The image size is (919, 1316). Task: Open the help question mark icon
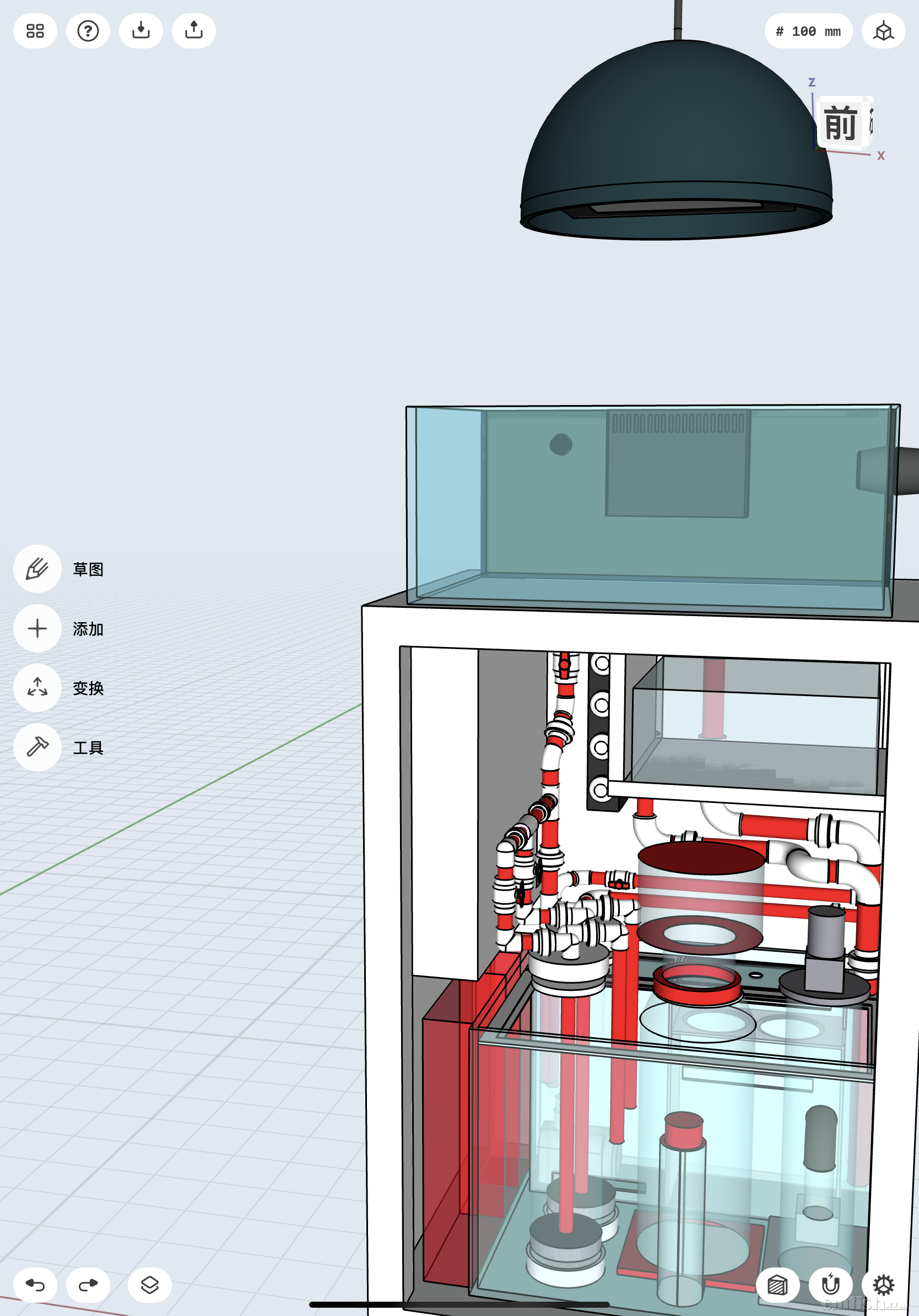pos(88,31)
